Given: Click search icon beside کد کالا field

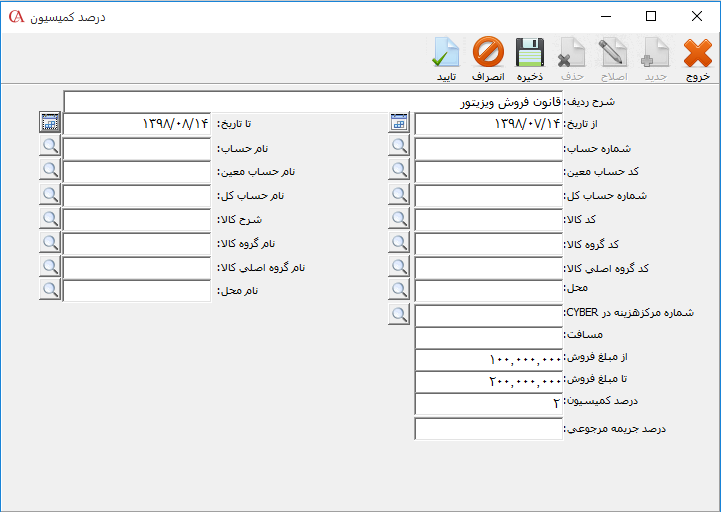Looking at the screenshot, I should (x=399, y=219).
